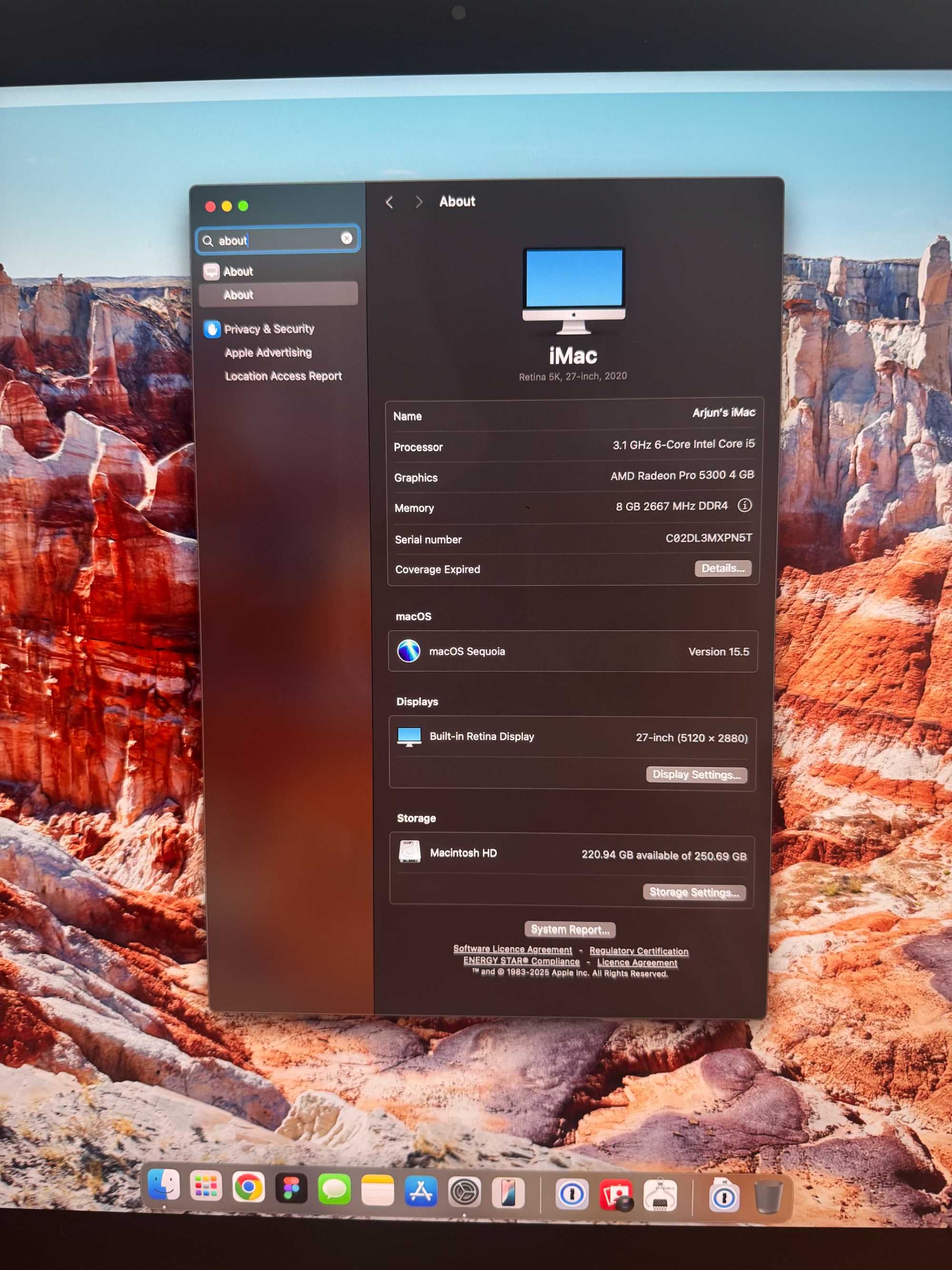Viewport: 952px width, 1270px height.
Task: Click the macOS Sequoia logo icon
Action: point(408,651)
